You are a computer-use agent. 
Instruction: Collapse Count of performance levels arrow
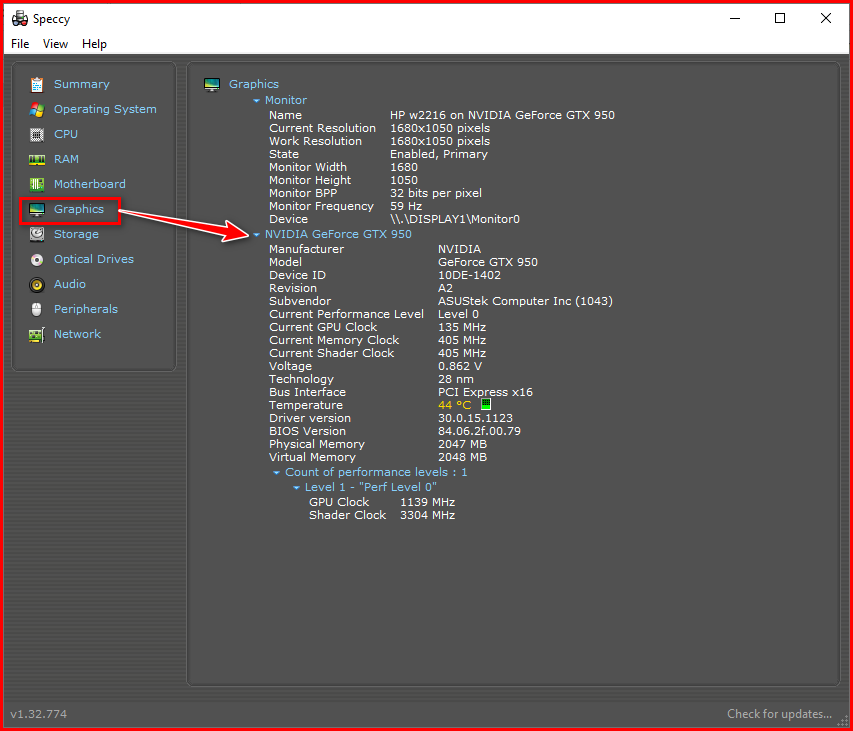(x=276, y=473)
